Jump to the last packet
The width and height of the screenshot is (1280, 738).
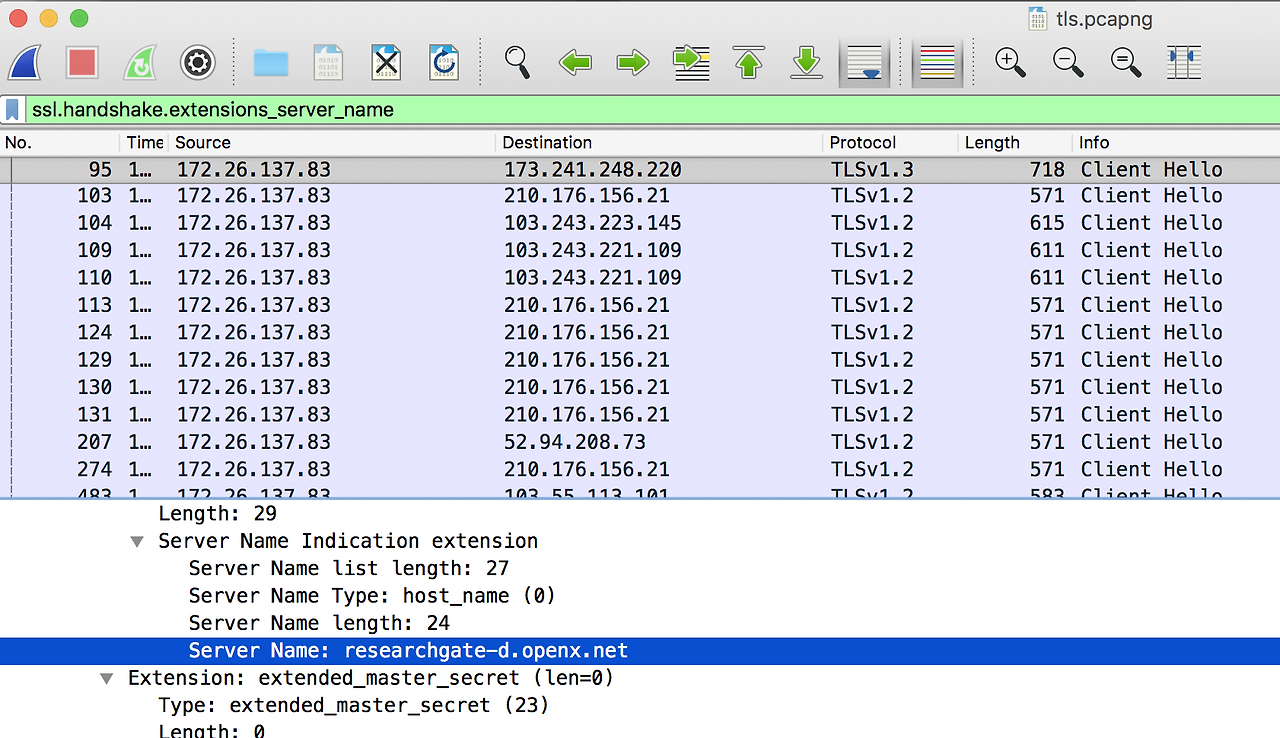tap(807, 63)
